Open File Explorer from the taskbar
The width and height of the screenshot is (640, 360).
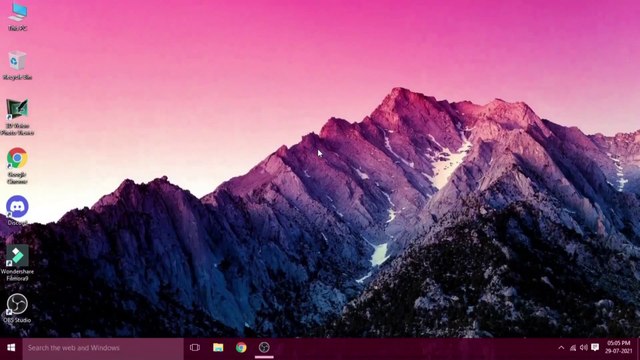[x=218, y=348]
